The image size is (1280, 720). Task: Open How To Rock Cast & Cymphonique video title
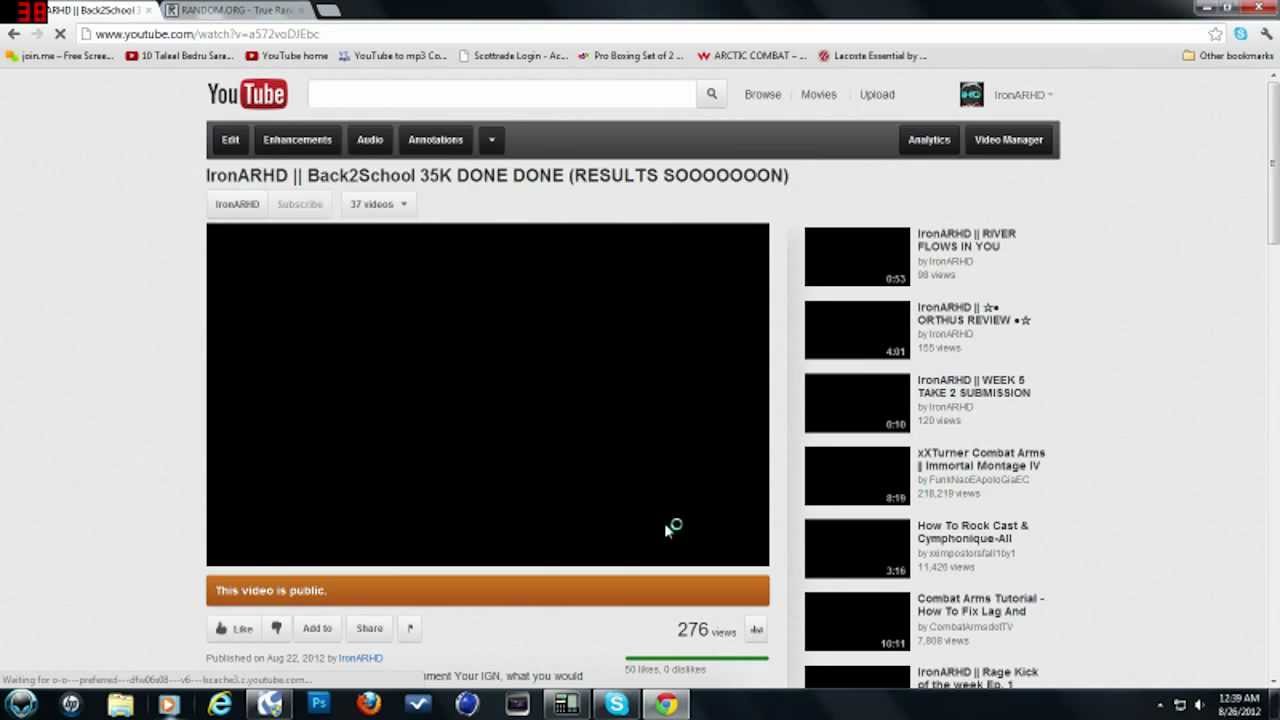pyautogui.click(x=973, y=532)
